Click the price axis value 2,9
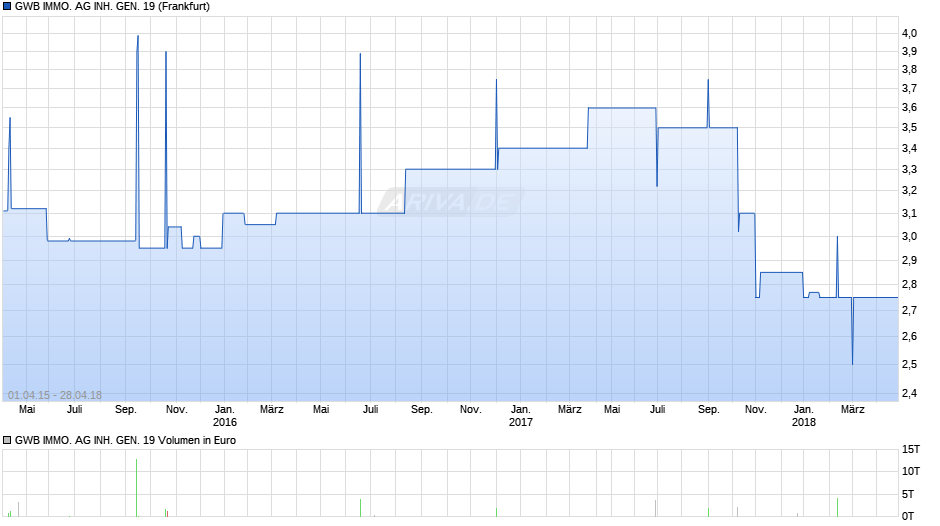The height and width of the screenshot is (526, 940). (x=909, y=260)
